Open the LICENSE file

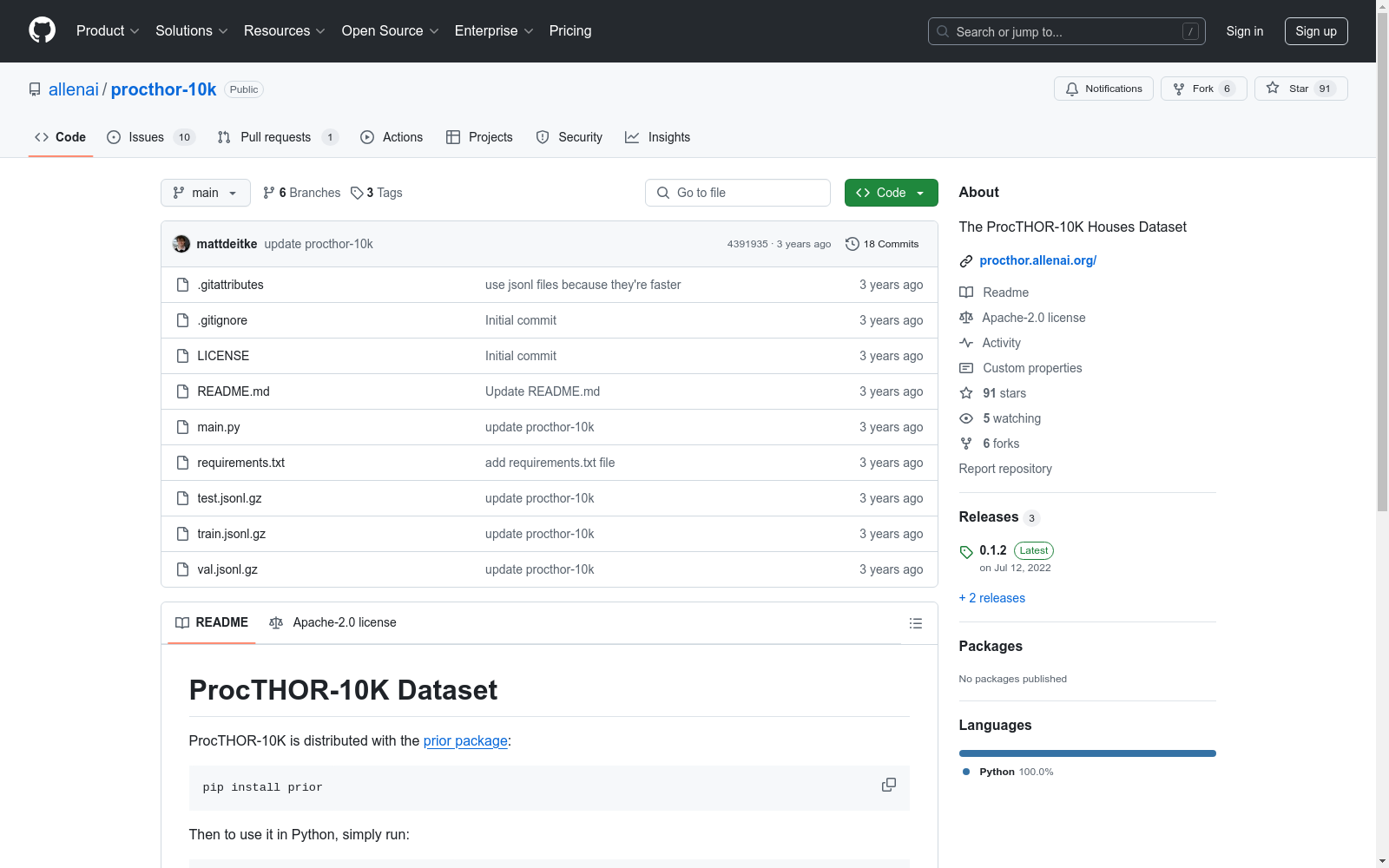coord(223,356)
